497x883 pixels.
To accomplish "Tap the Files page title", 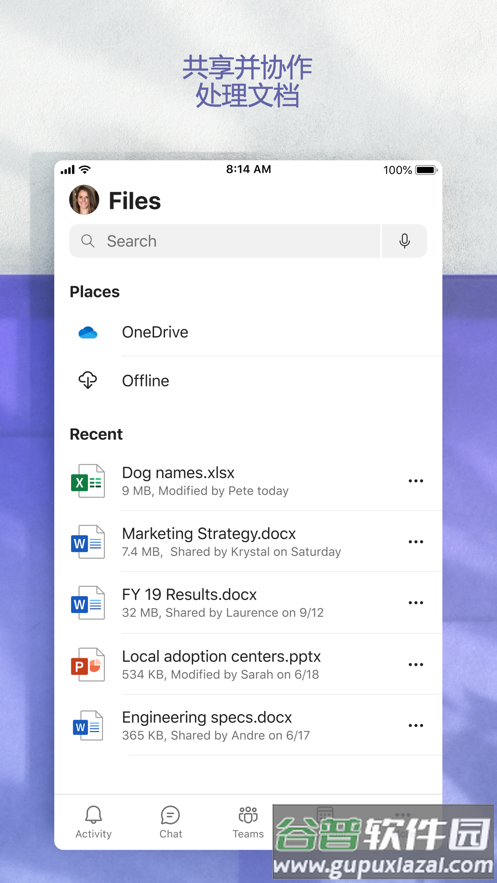I will (135, 201).
